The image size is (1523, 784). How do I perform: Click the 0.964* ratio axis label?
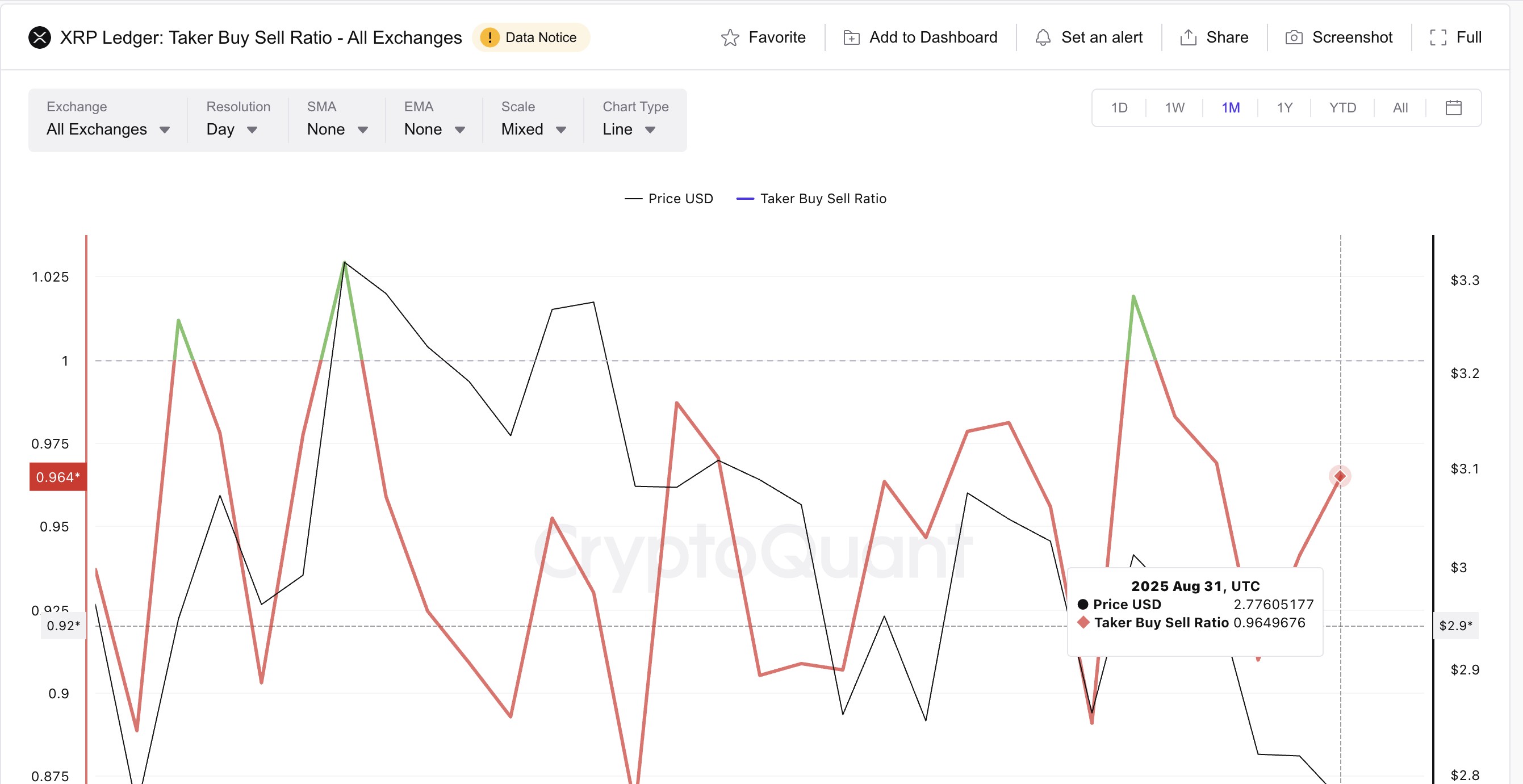click(x=58, y=477)
